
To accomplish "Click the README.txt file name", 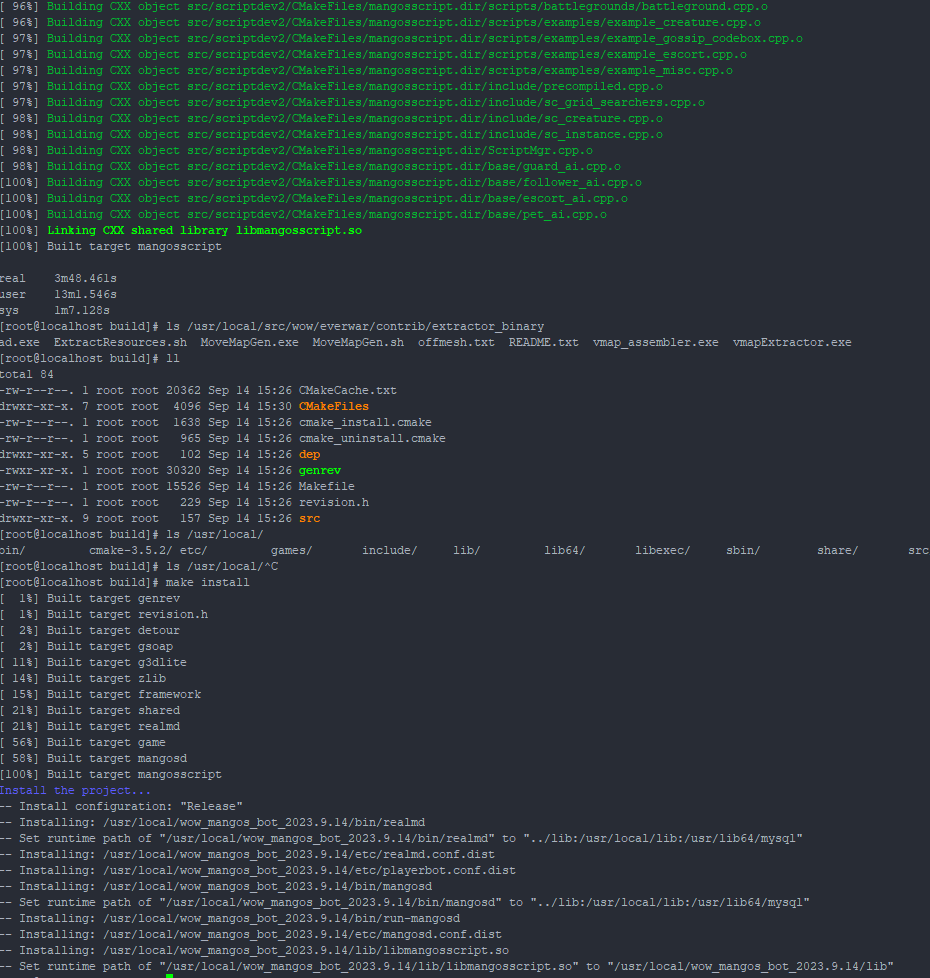I will coord(543,342).
